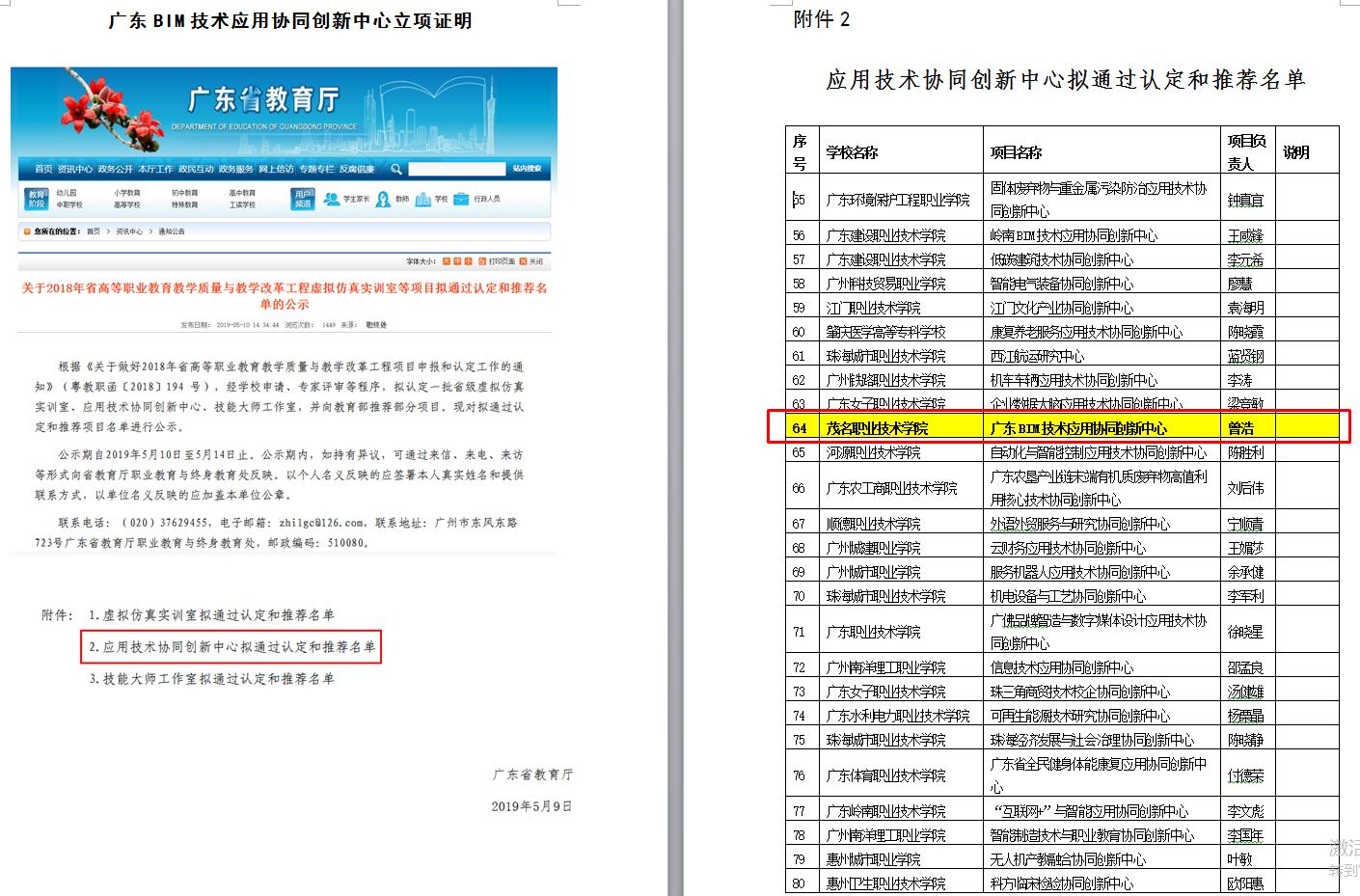Open the 工读学校 link

242,205
